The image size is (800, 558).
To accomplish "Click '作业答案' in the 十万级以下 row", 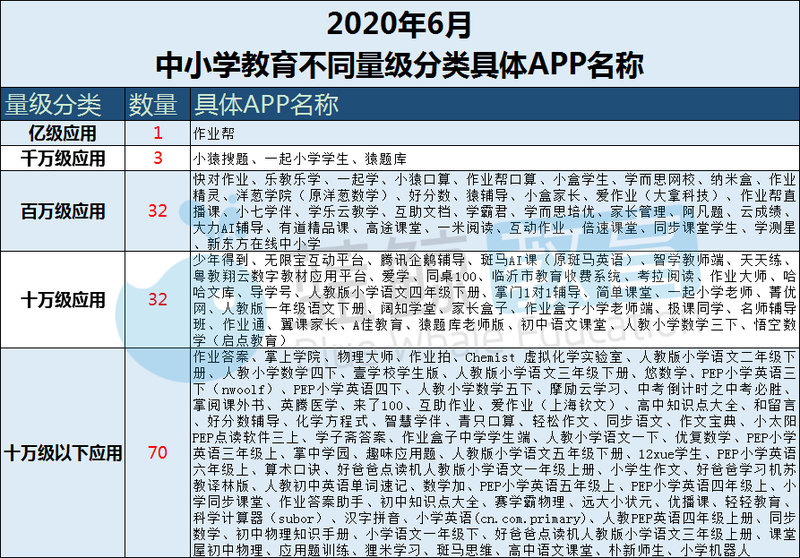I will pyautogui.click(x=220, y=357).
